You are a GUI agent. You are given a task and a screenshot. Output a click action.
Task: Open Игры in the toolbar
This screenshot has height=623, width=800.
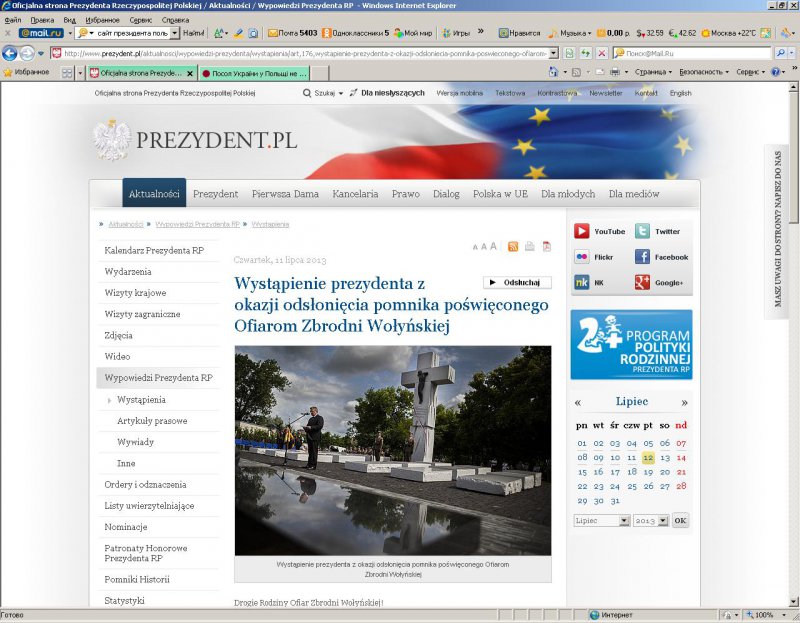(456, 33)
